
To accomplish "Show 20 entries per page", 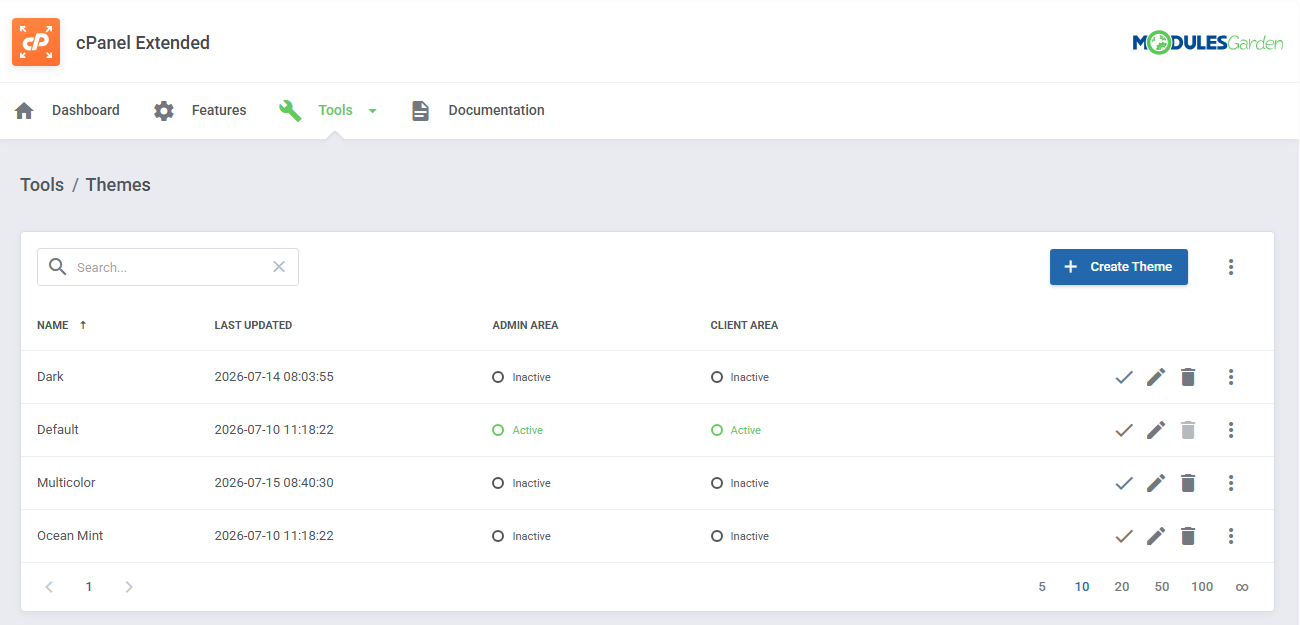I will coord(1122,587).
